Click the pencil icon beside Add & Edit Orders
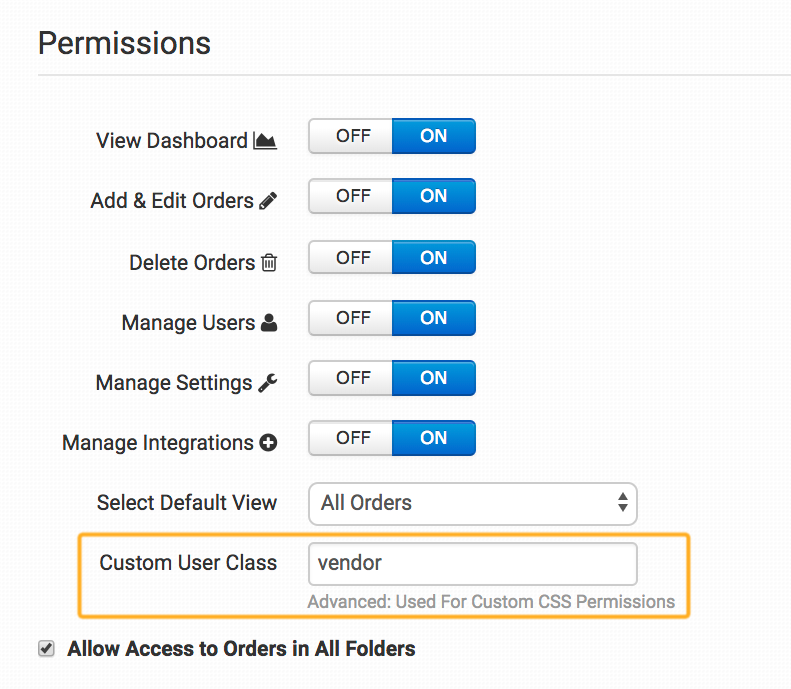 click(x=268, y=201)
